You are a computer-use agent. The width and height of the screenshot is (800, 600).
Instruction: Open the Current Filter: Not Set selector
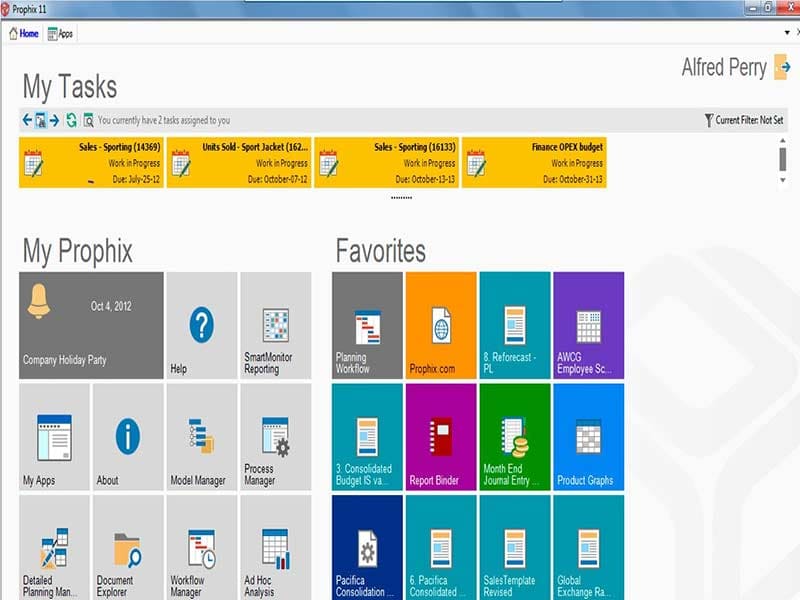click(x=746, y=119)
